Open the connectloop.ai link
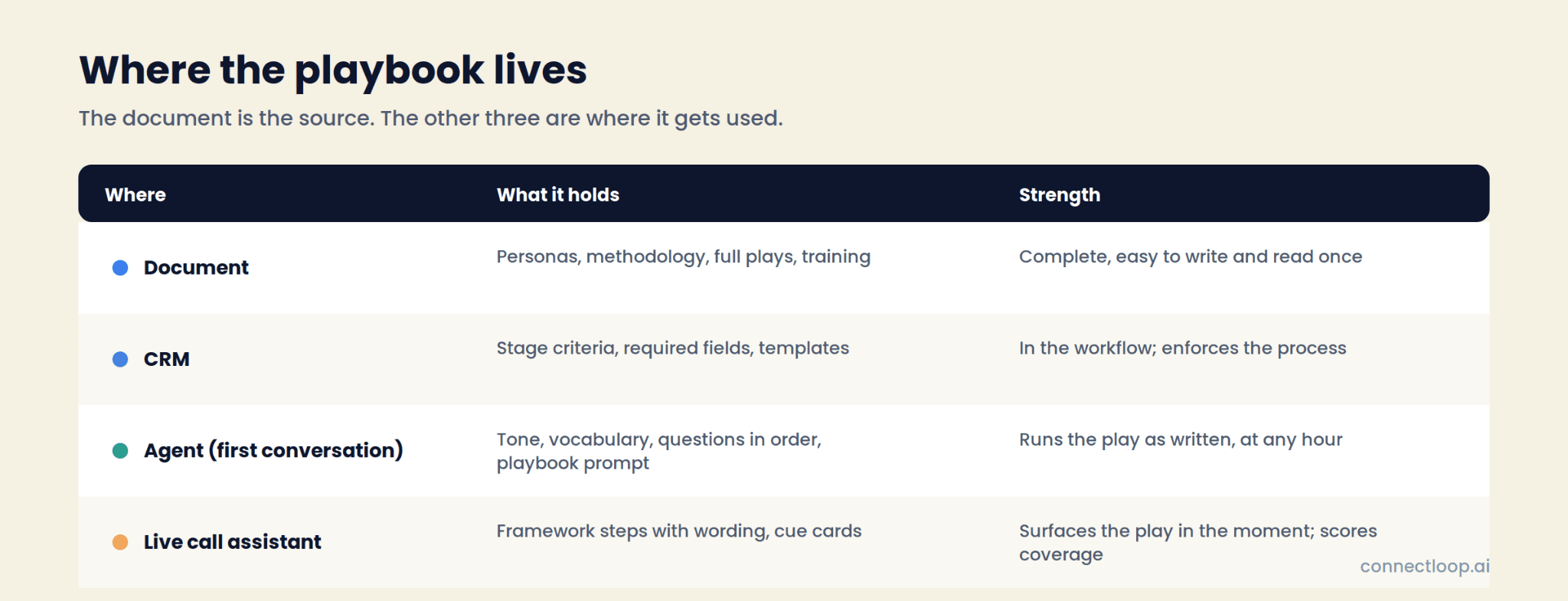 1425,566
